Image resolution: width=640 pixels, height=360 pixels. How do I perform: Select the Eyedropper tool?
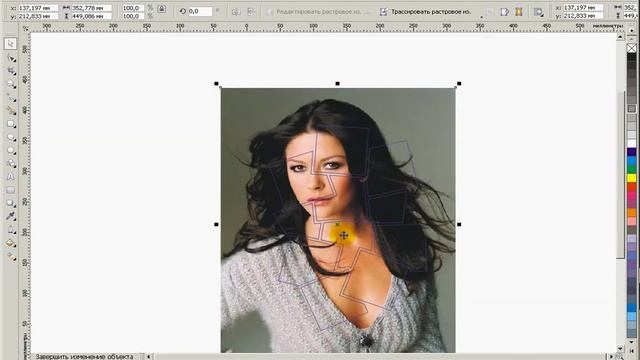point(11,216)
